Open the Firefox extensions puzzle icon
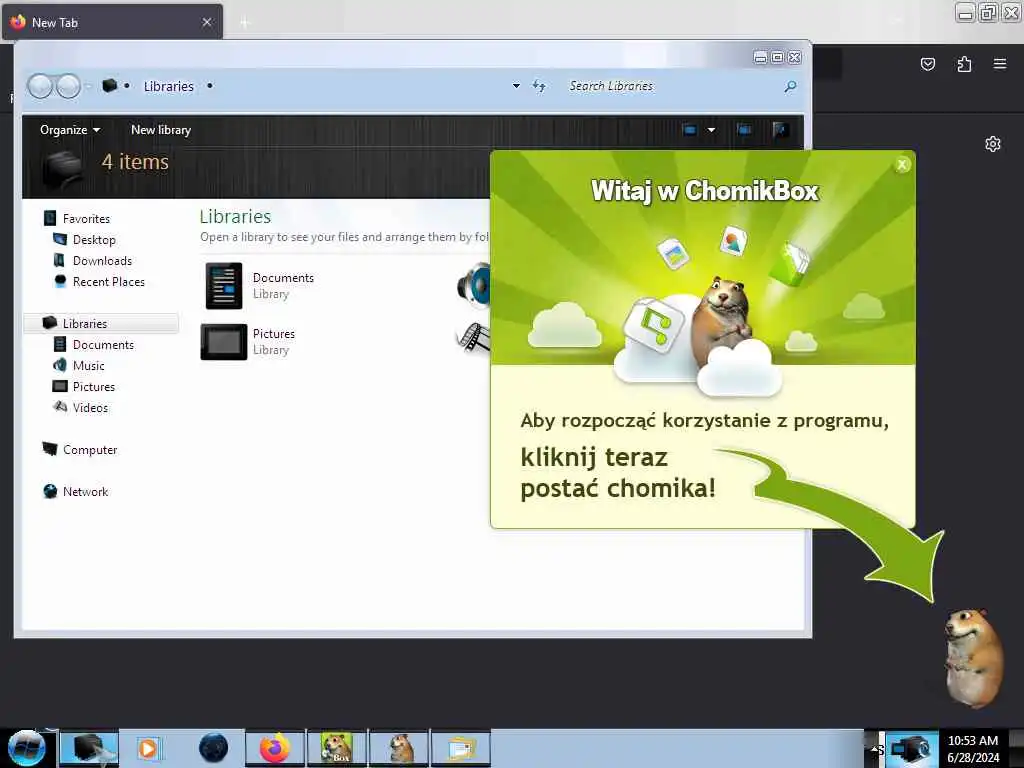 click(x=964, y=64)
